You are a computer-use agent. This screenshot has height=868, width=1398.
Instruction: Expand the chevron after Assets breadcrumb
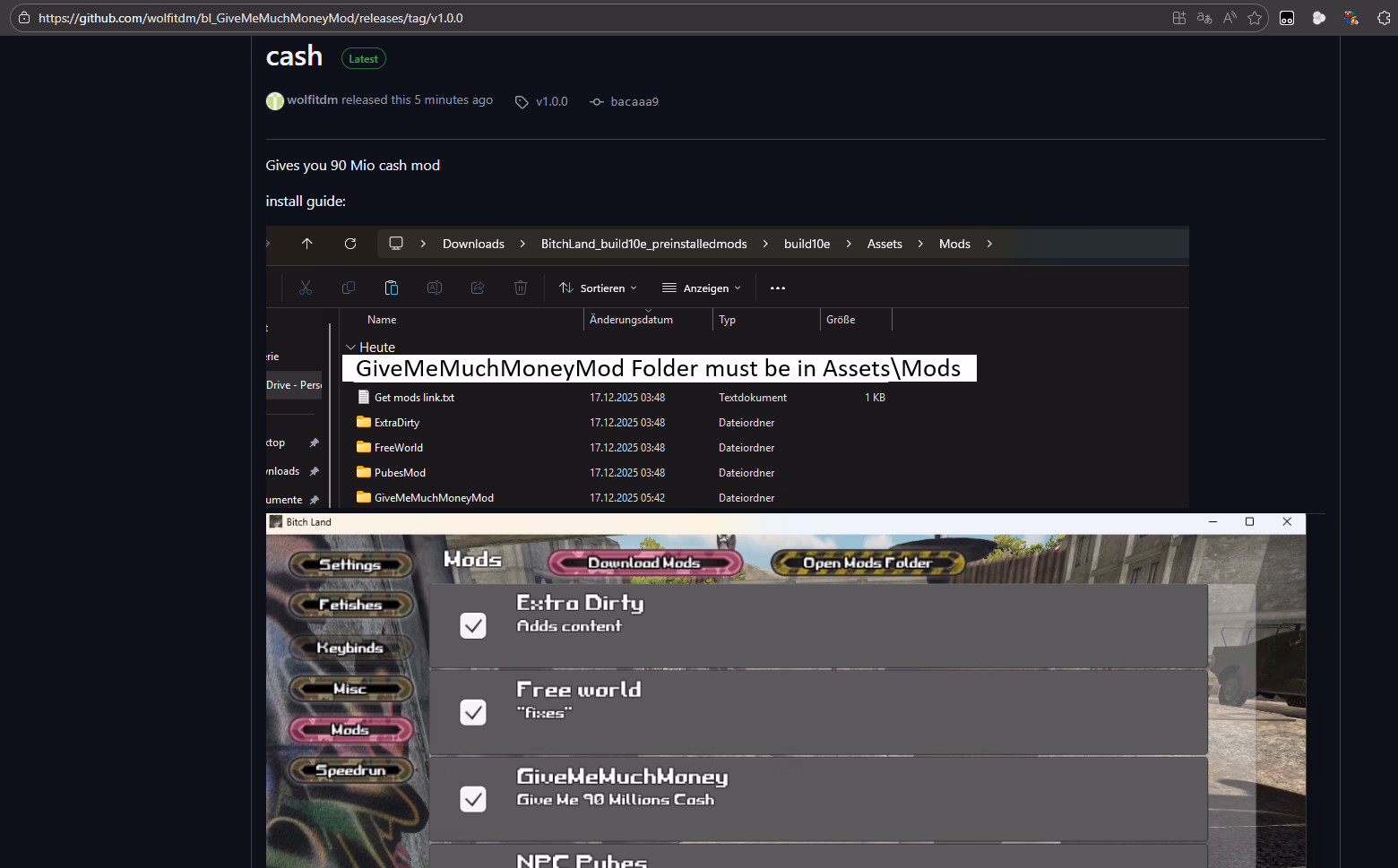point(920,244)
